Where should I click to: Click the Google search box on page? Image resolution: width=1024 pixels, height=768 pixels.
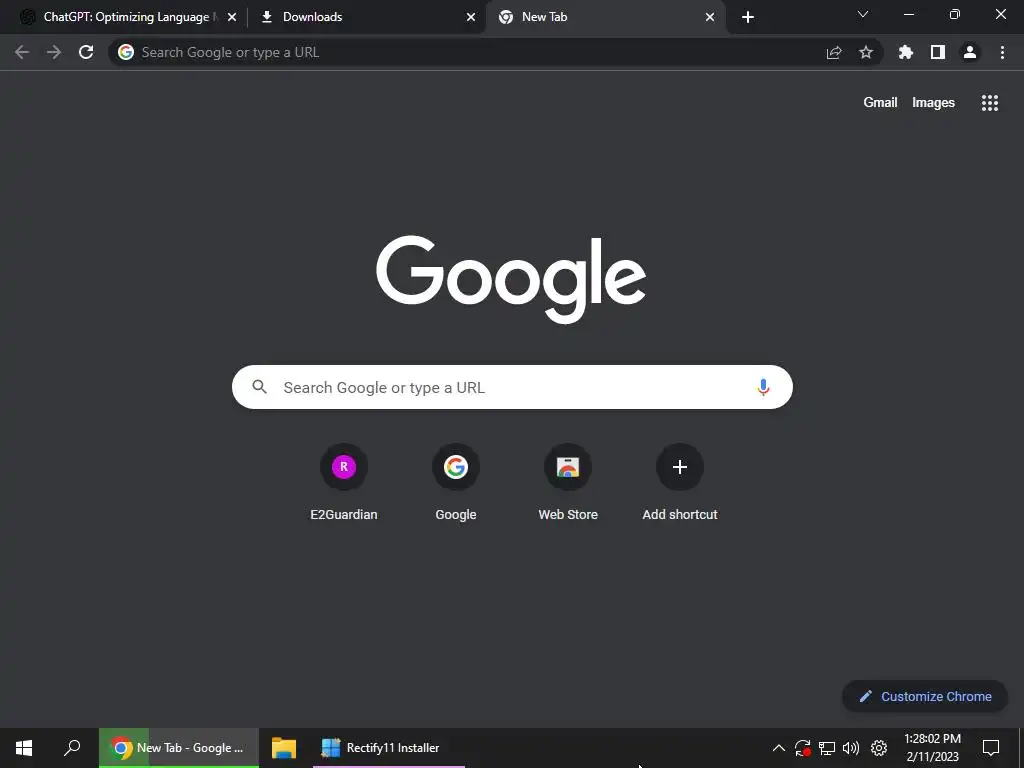click(x=512, y=387)
